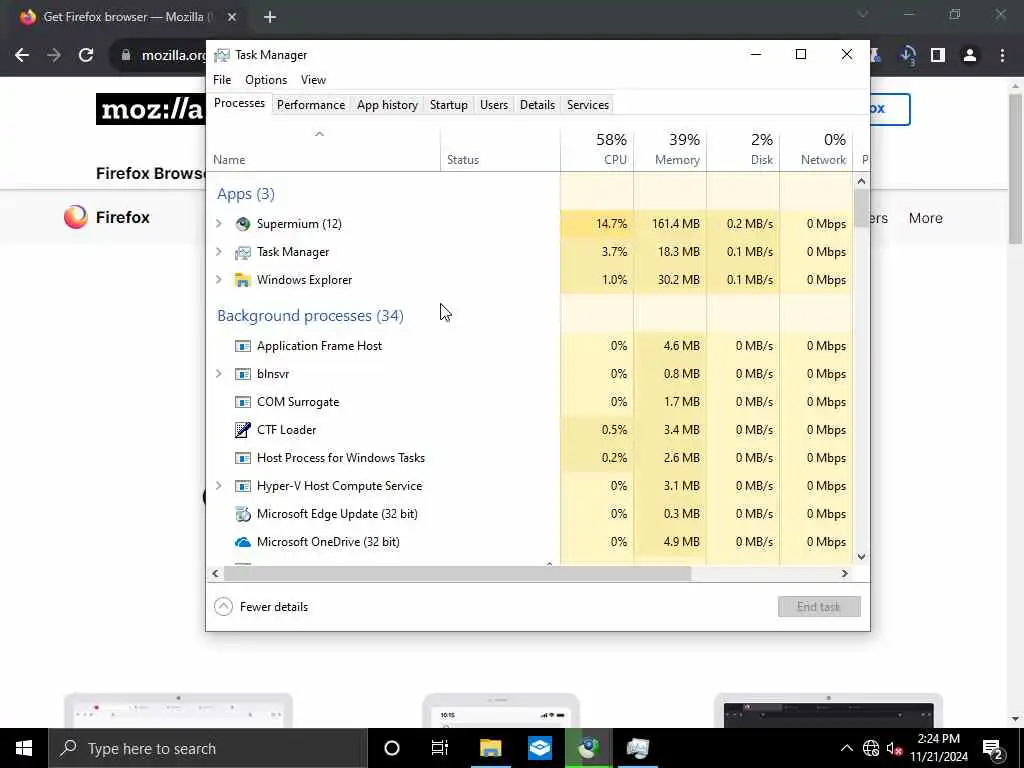Click the process list scroll down arrow

coord(861,557)
